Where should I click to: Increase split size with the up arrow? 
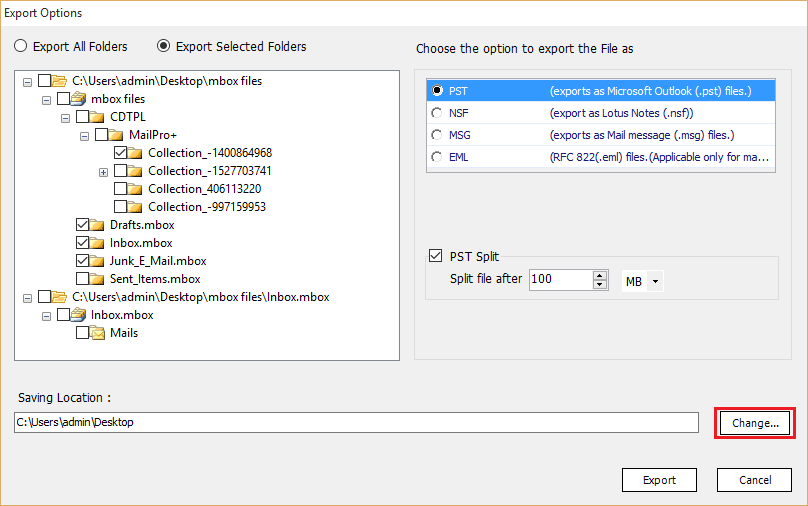pos(599,275)
